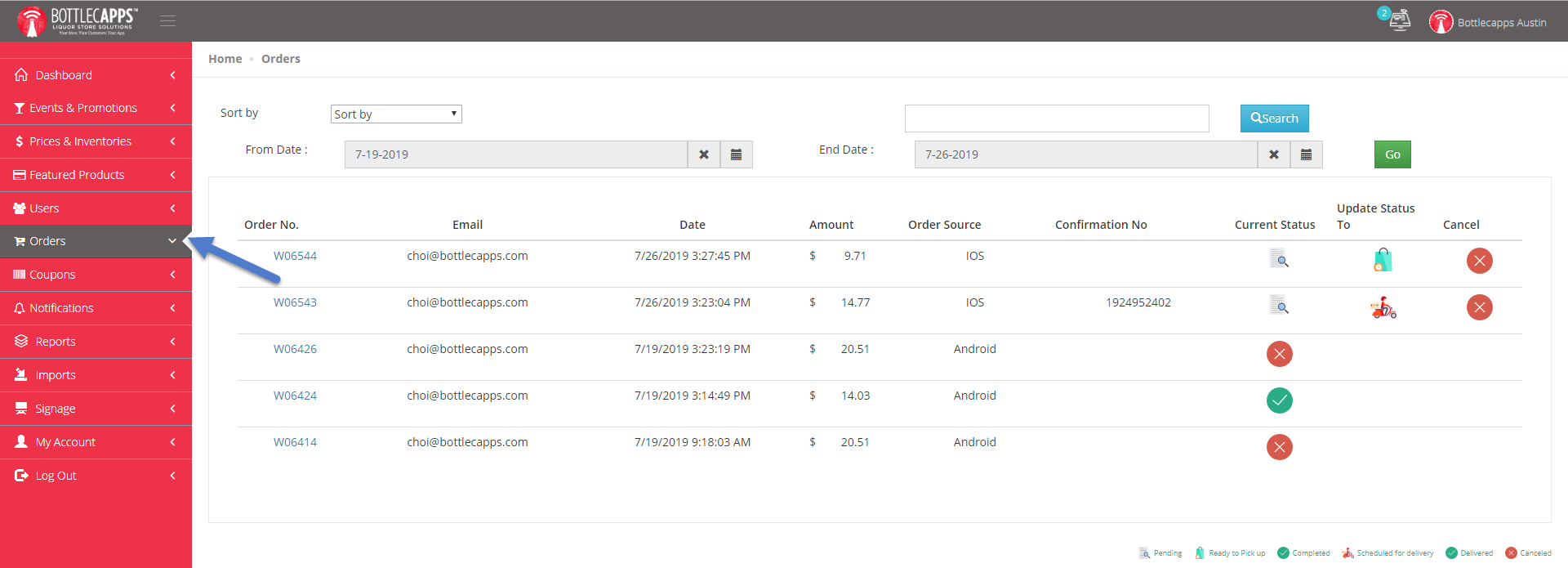Click canceled status icon for order W06426
The height and width of the screenshot is (568, 1568).
(x=1279, y=354)
